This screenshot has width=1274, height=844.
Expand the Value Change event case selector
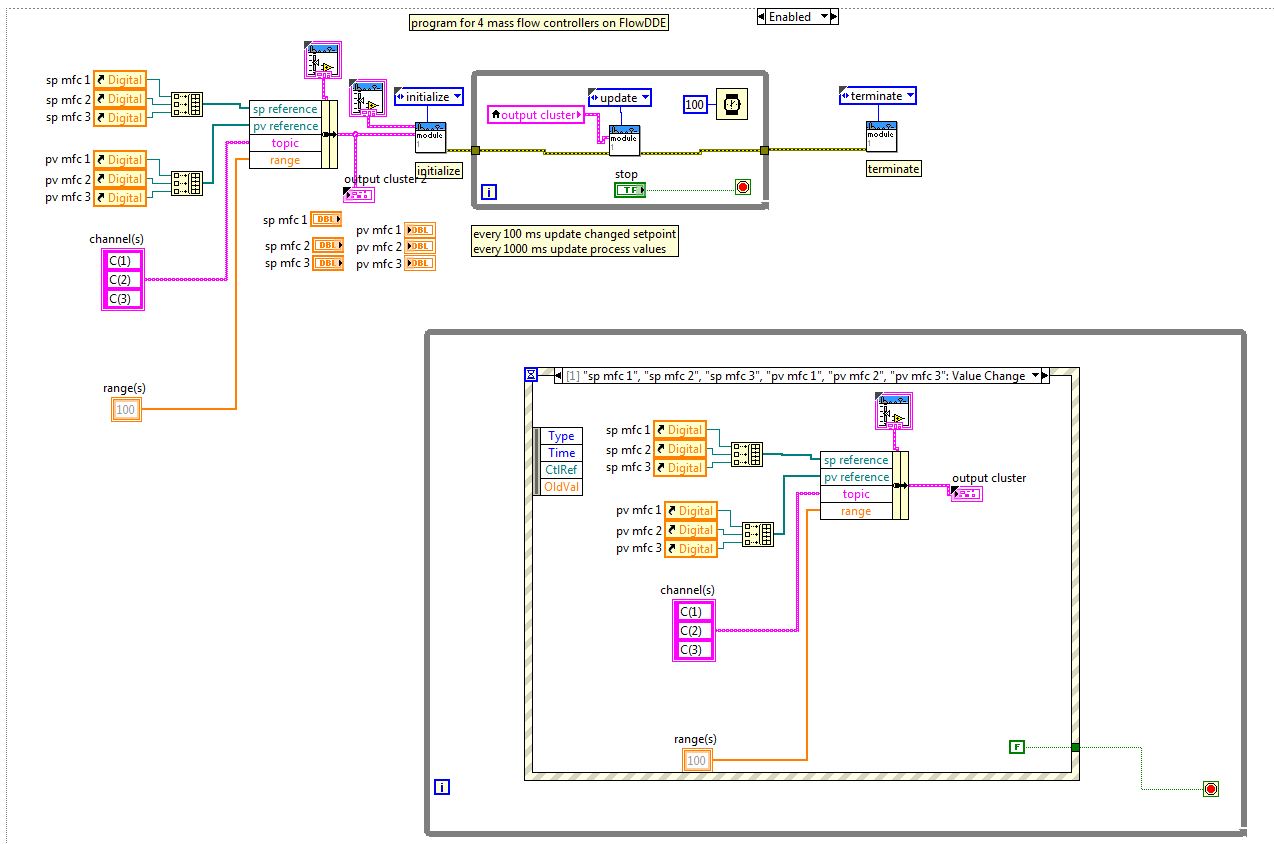801,376
